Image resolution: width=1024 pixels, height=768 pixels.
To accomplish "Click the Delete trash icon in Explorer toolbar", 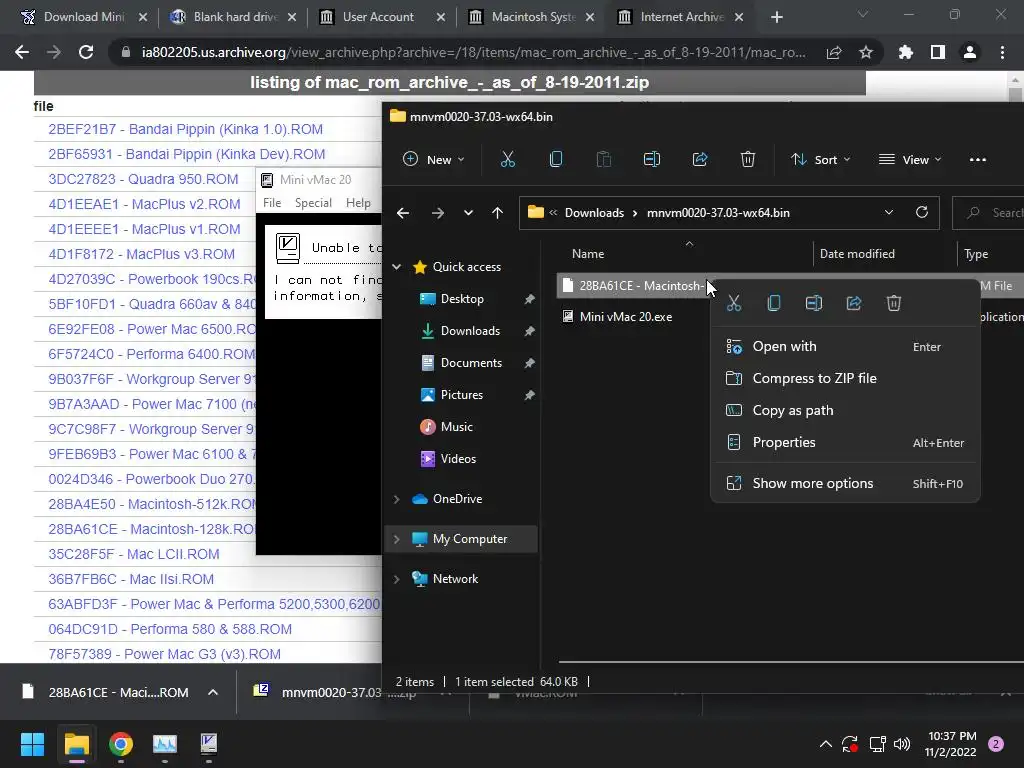I will tap(748, 159).
